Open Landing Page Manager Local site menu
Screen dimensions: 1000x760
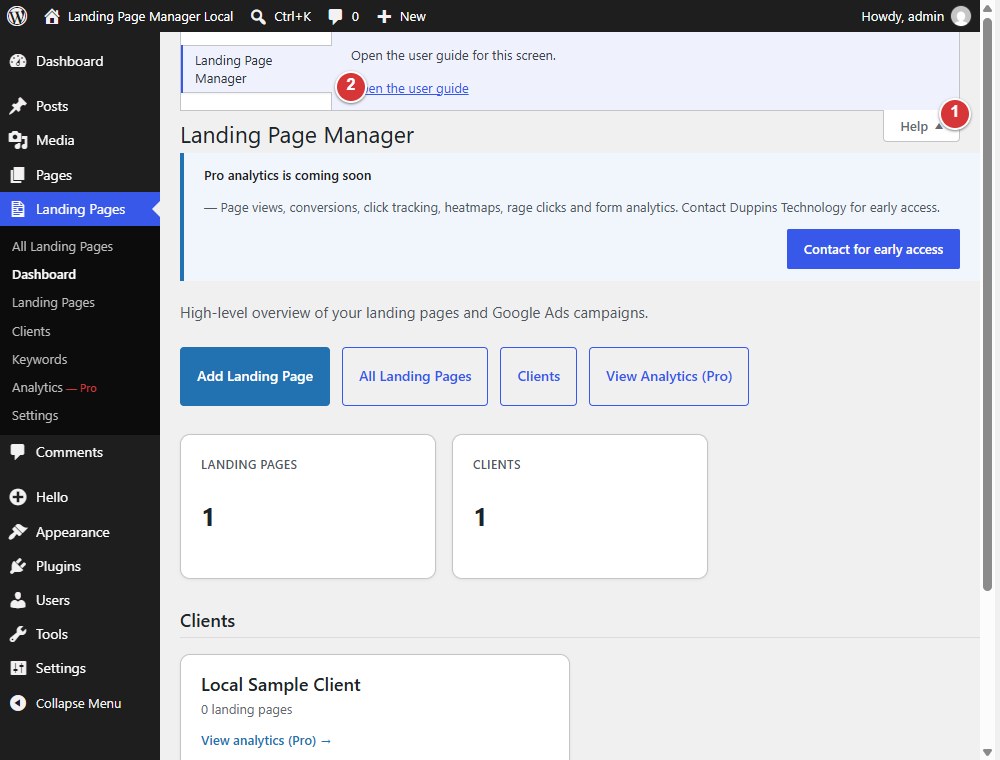(138, 17)
